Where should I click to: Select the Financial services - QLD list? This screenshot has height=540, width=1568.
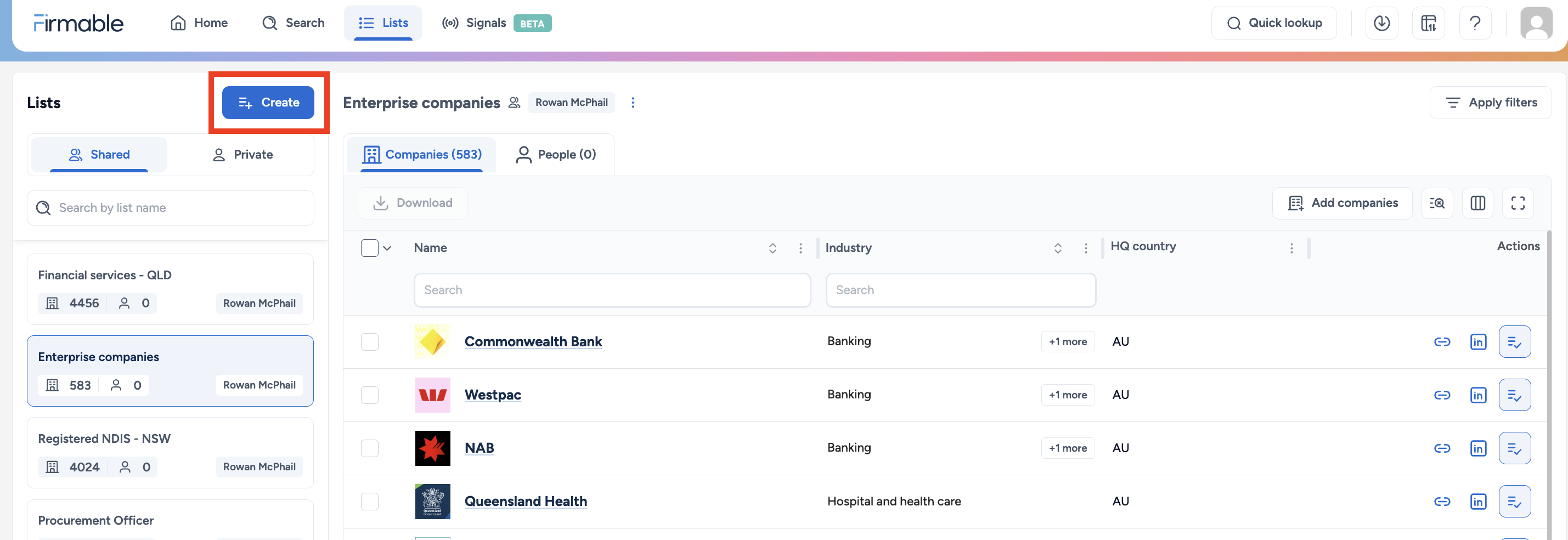(171, 289)
